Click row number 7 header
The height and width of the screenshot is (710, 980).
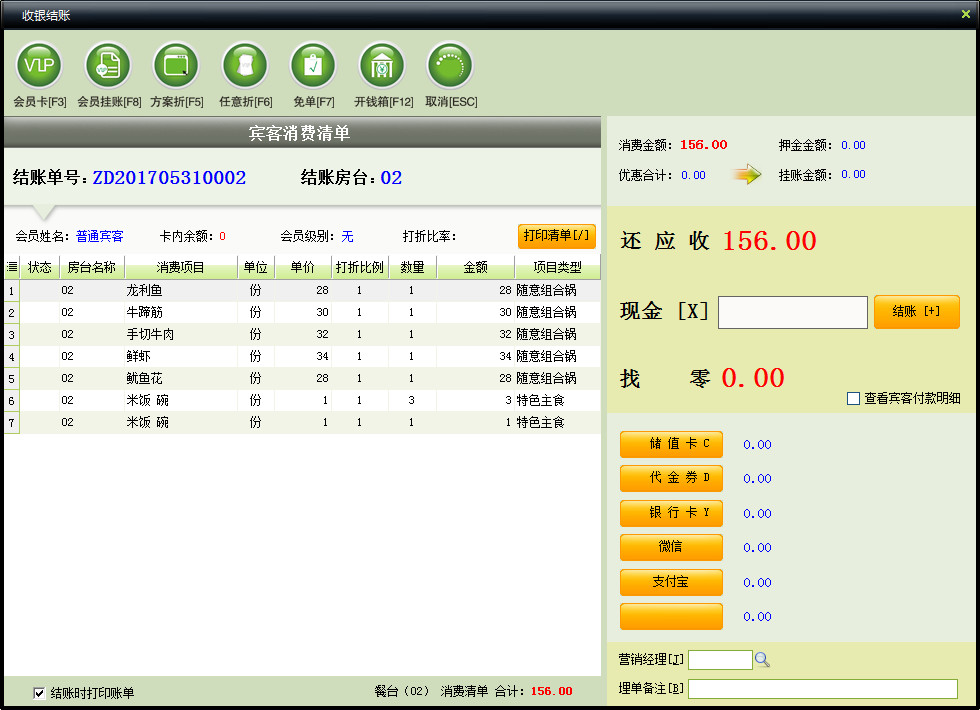pyautogui.click(x=12, y=422)
